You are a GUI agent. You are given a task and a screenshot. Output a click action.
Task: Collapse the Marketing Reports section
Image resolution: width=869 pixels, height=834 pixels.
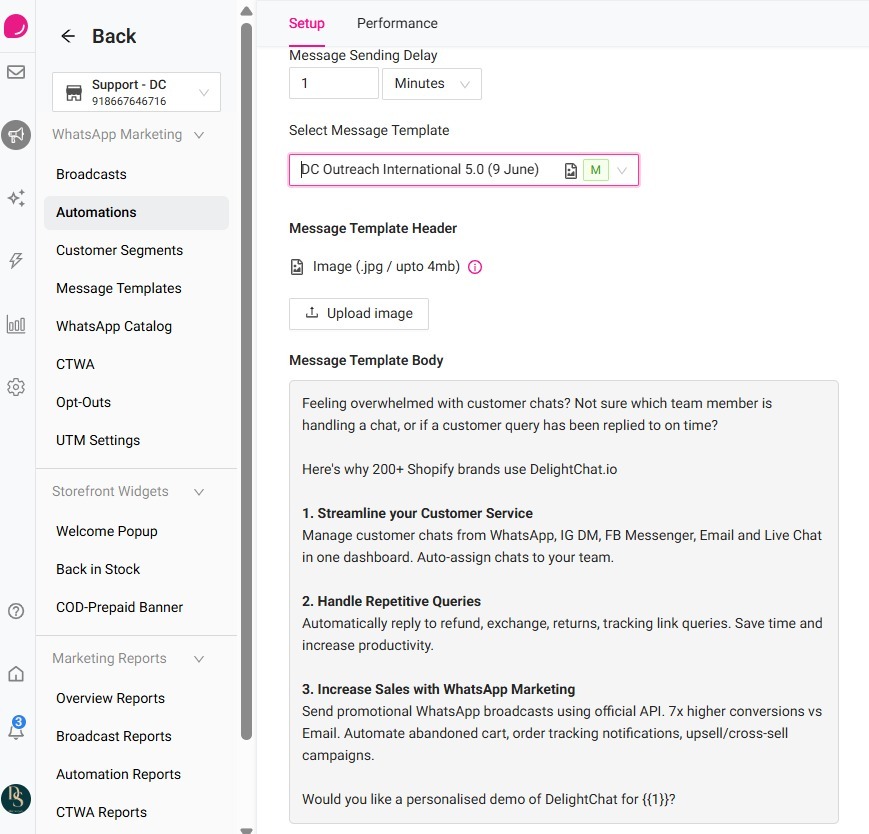pos(200,659)
